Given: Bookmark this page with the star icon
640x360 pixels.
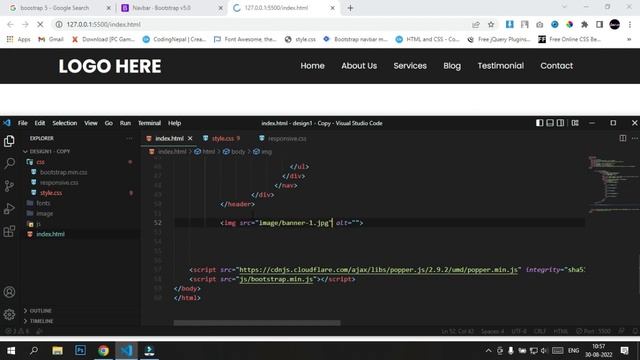Looking at the screenshot, I should [x=491, y=24].
